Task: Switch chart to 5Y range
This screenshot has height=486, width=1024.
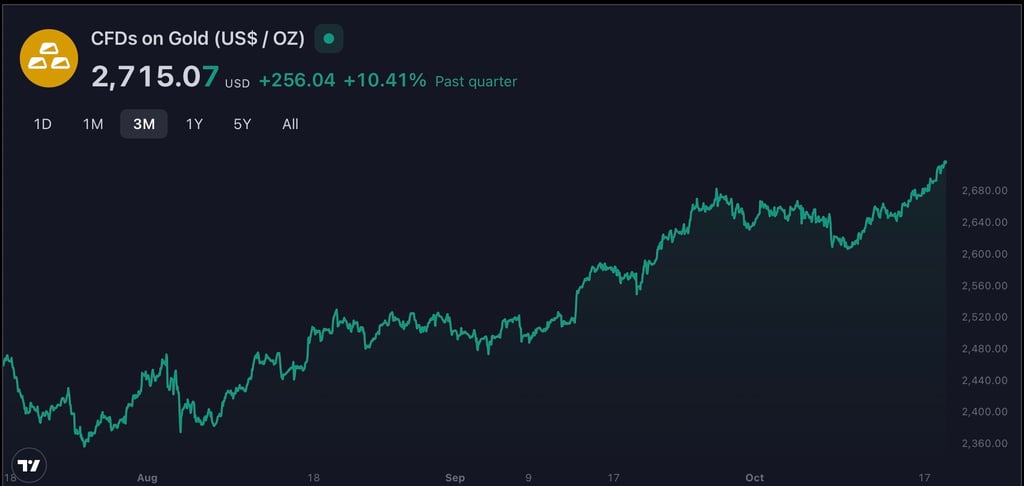Action: (x=243, y=124)
